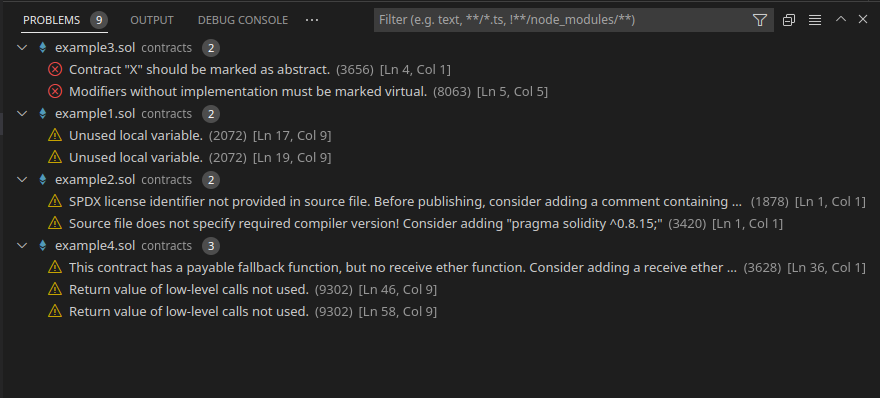Viewport: 880px width, 398px height.
Task: Collapse the example3.sol problems group
Action: (x=22, y=48)
